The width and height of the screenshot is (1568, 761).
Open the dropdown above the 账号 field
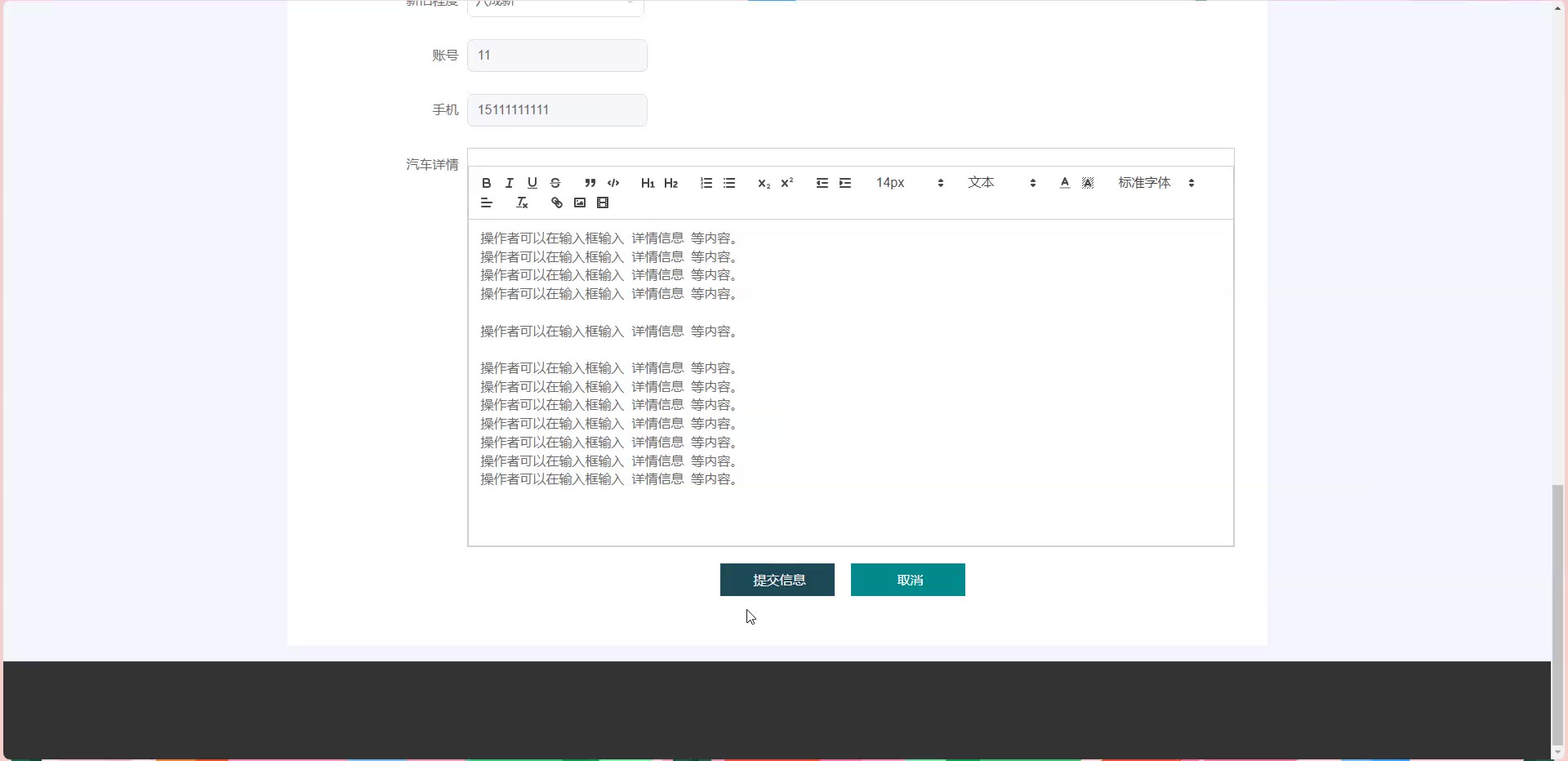pyautogui.click(x=555, y=7)
